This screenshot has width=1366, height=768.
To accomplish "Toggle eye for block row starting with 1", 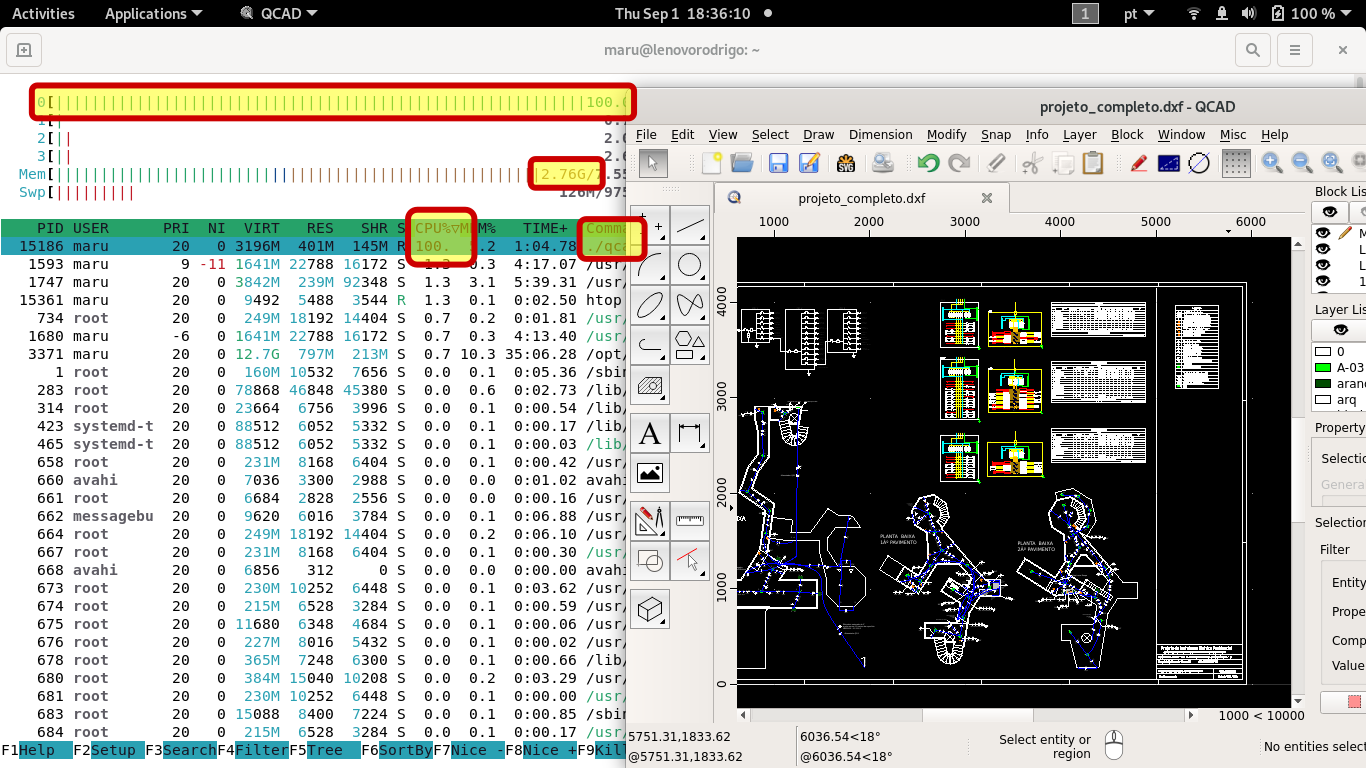I will (x=1323, y=282).
